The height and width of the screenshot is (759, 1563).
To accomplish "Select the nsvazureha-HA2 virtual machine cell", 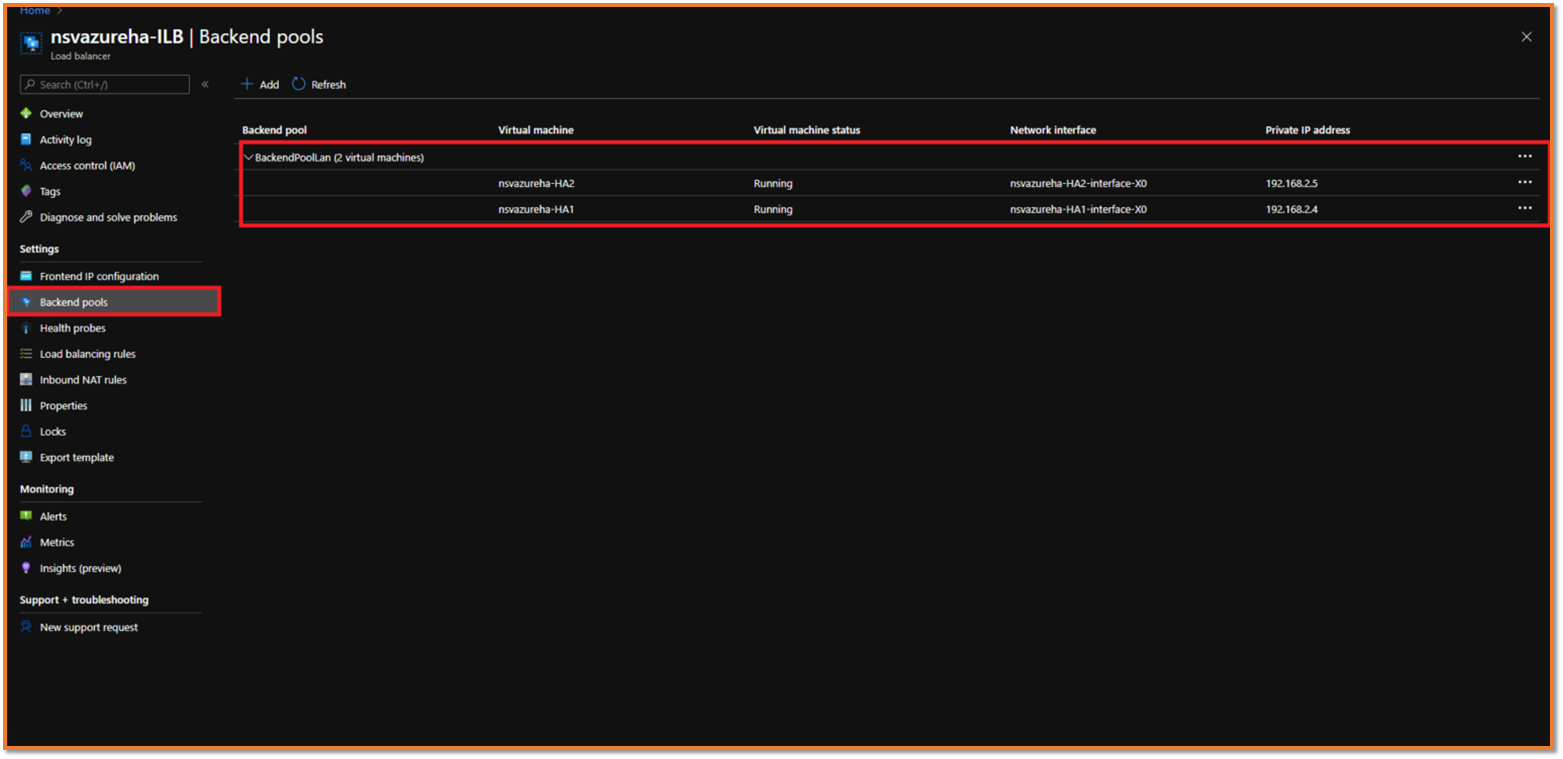I will 536,183.
